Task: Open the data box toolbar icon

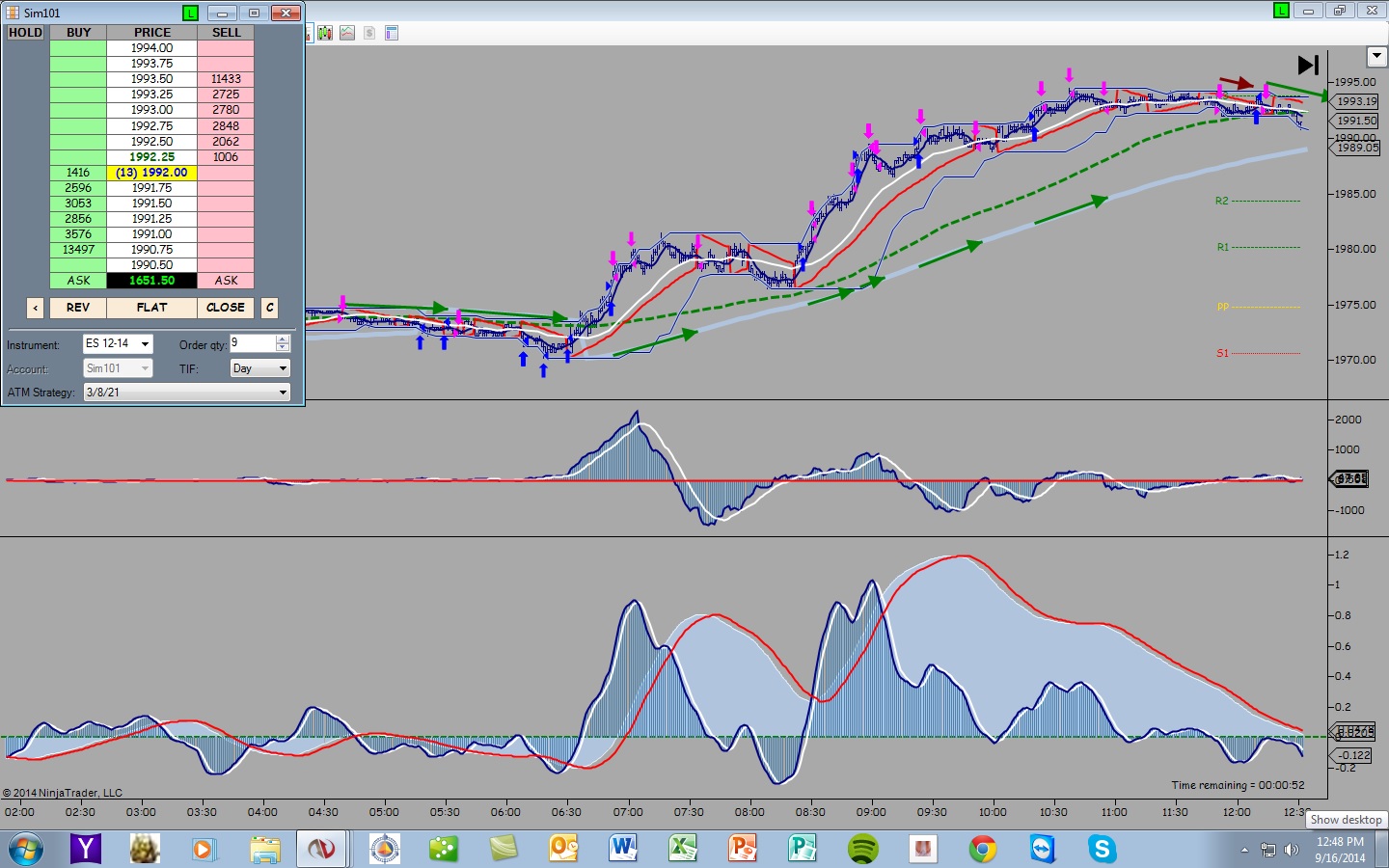Action: click(392, 33)
